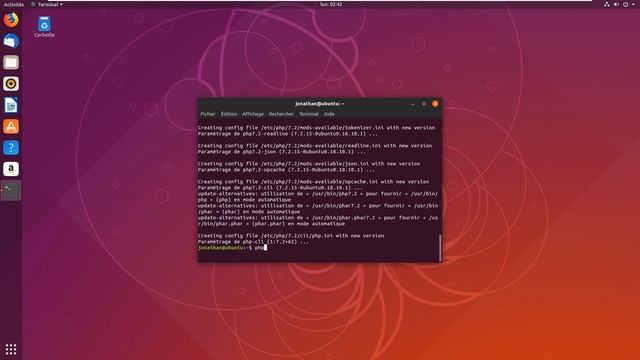Maximize the terminal window
The height and width of the screenshot is (360, 640).
424,104
